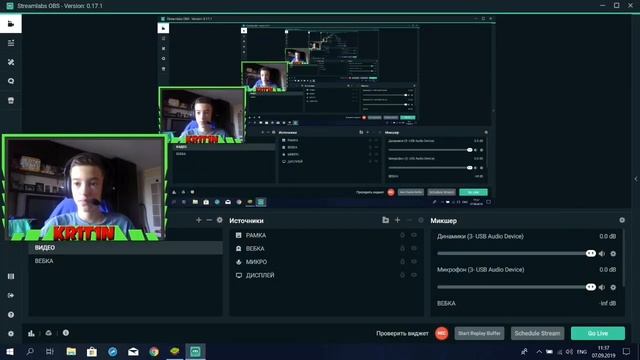
Task: Open settings gear for Микрофон audio
Action: (613, 287)
